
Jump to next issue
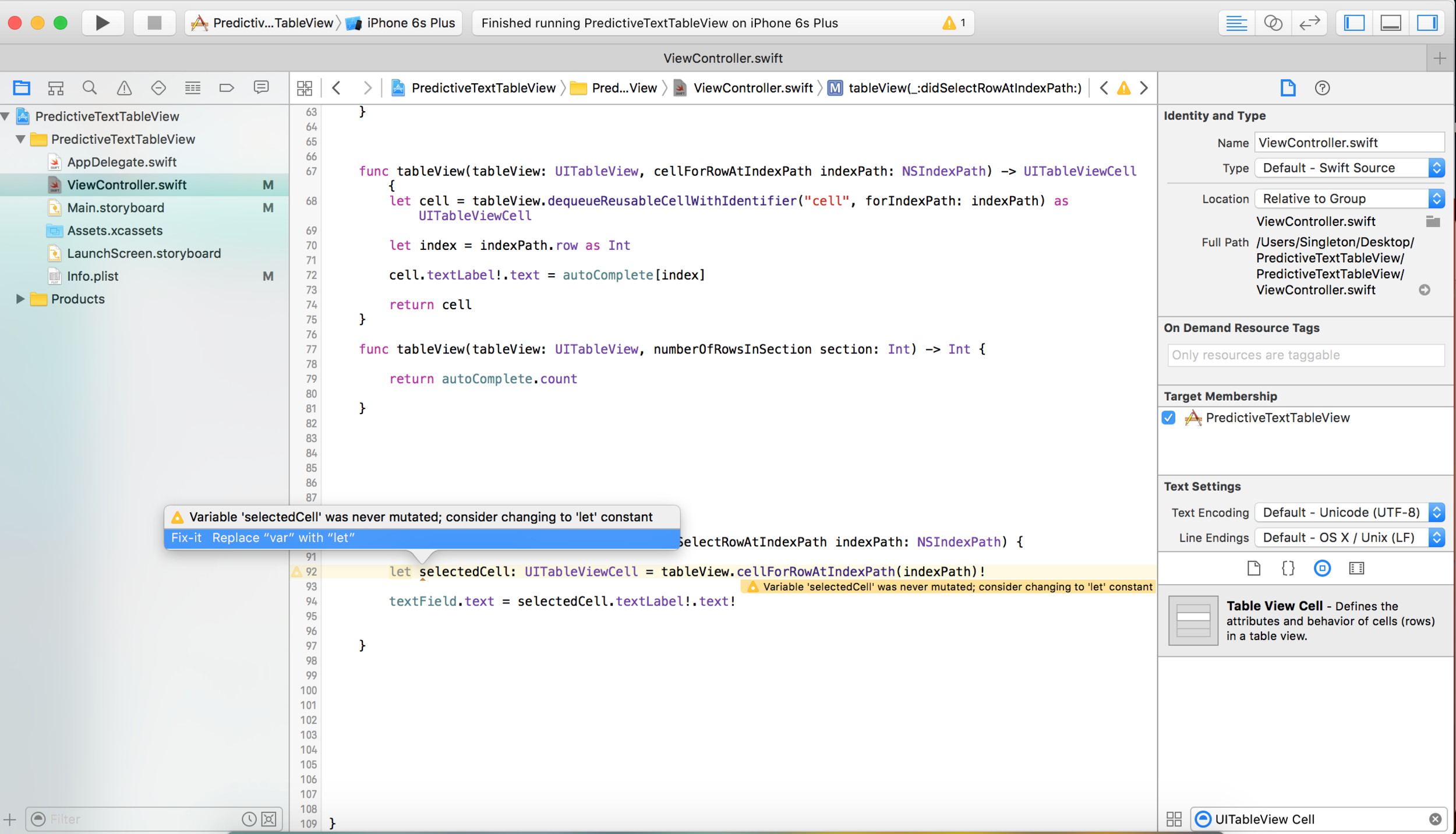point(1144,88)
